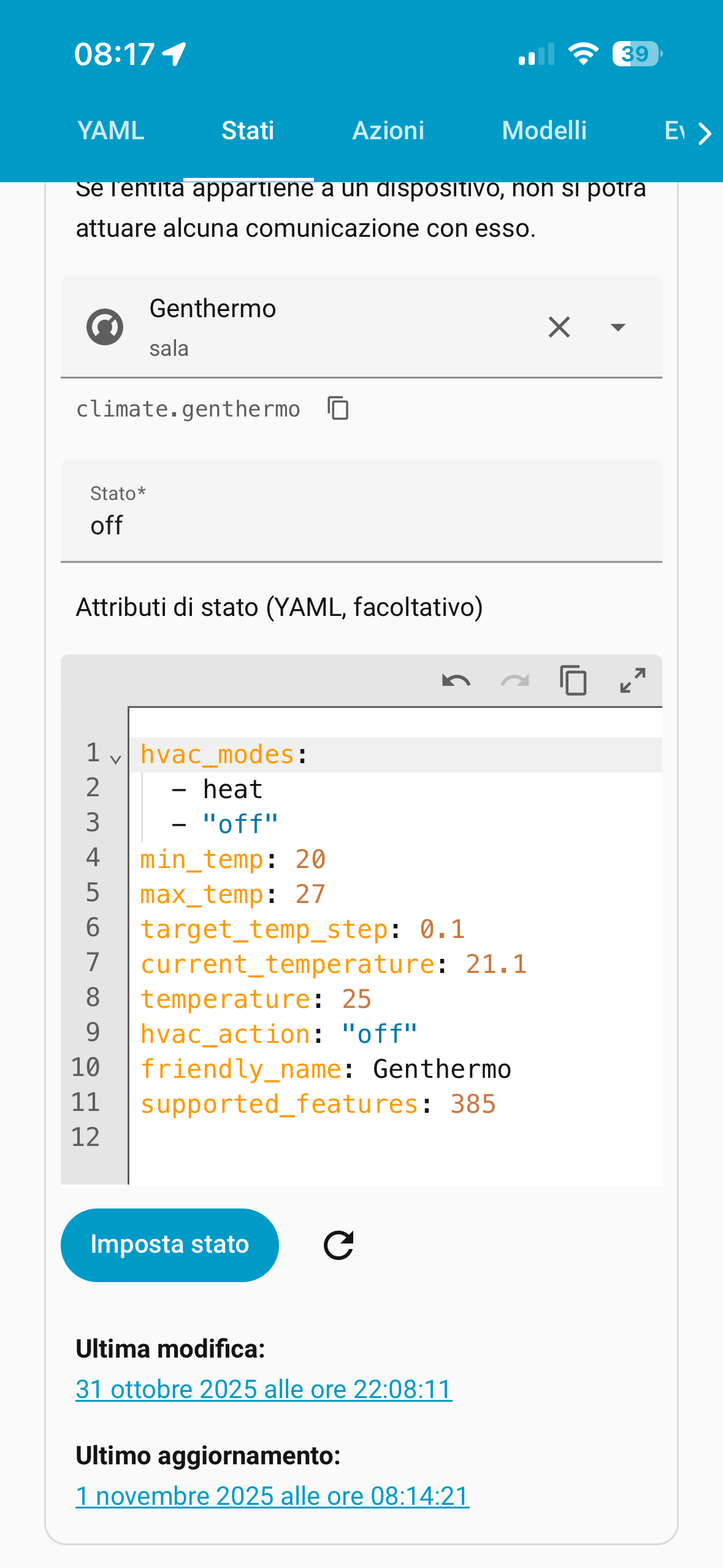
Task: Clear the selected Genthermo entity
Action: (x=559, y=327)
